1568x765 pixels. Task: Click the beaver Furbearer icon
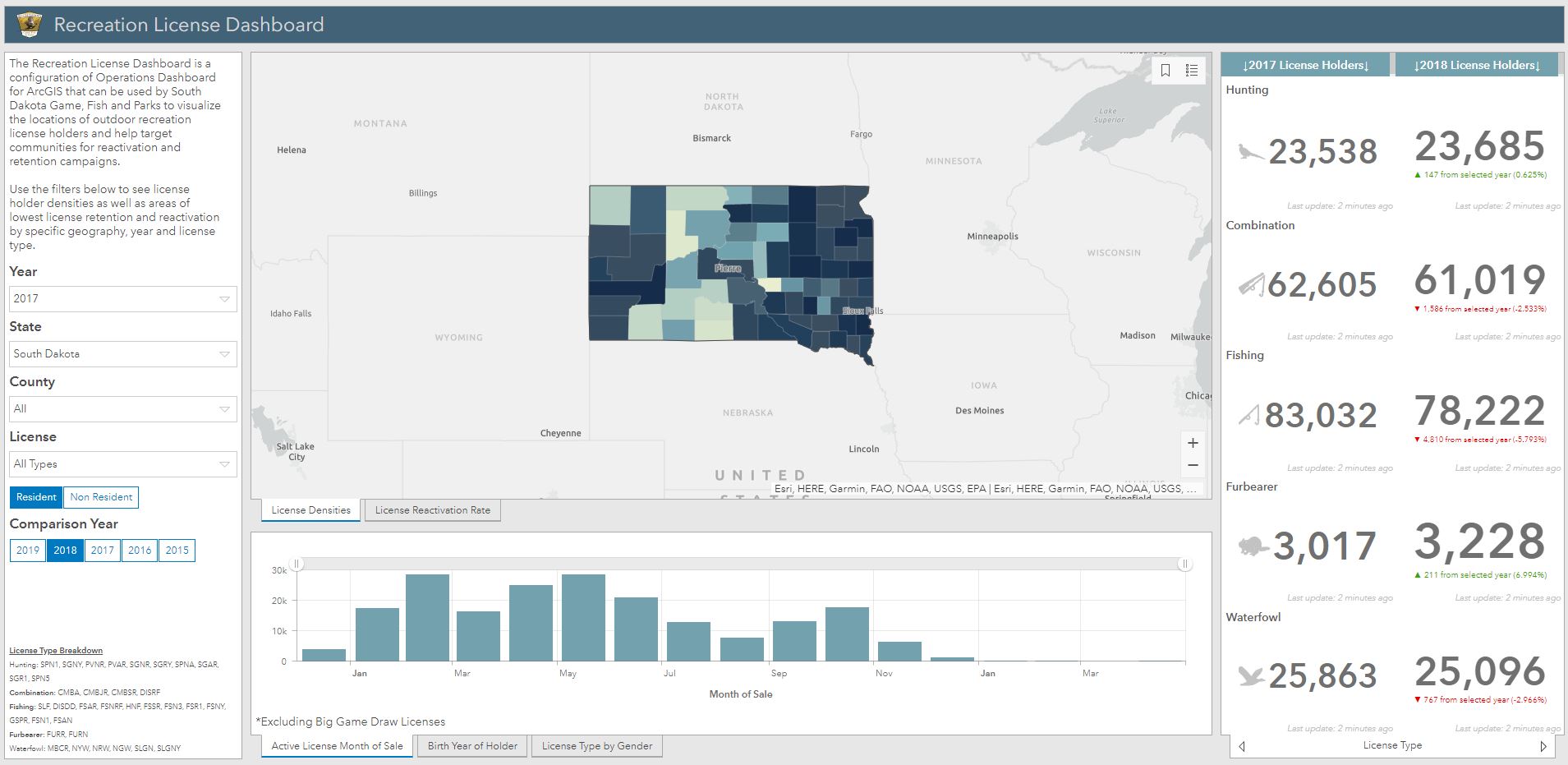click(1253, 546)
